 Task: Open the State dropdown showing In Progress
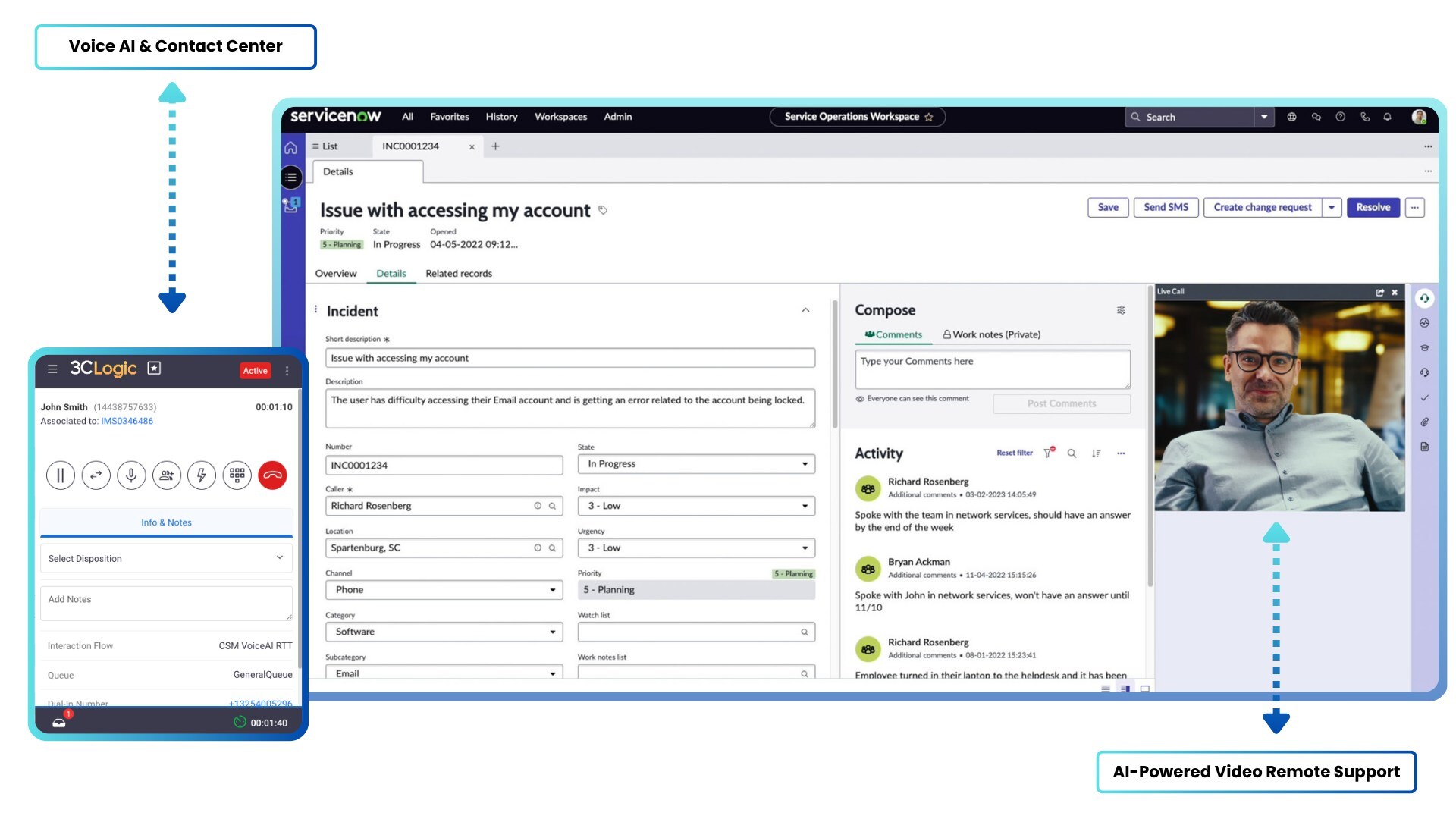pyautogui.click(x=696, y=464)
